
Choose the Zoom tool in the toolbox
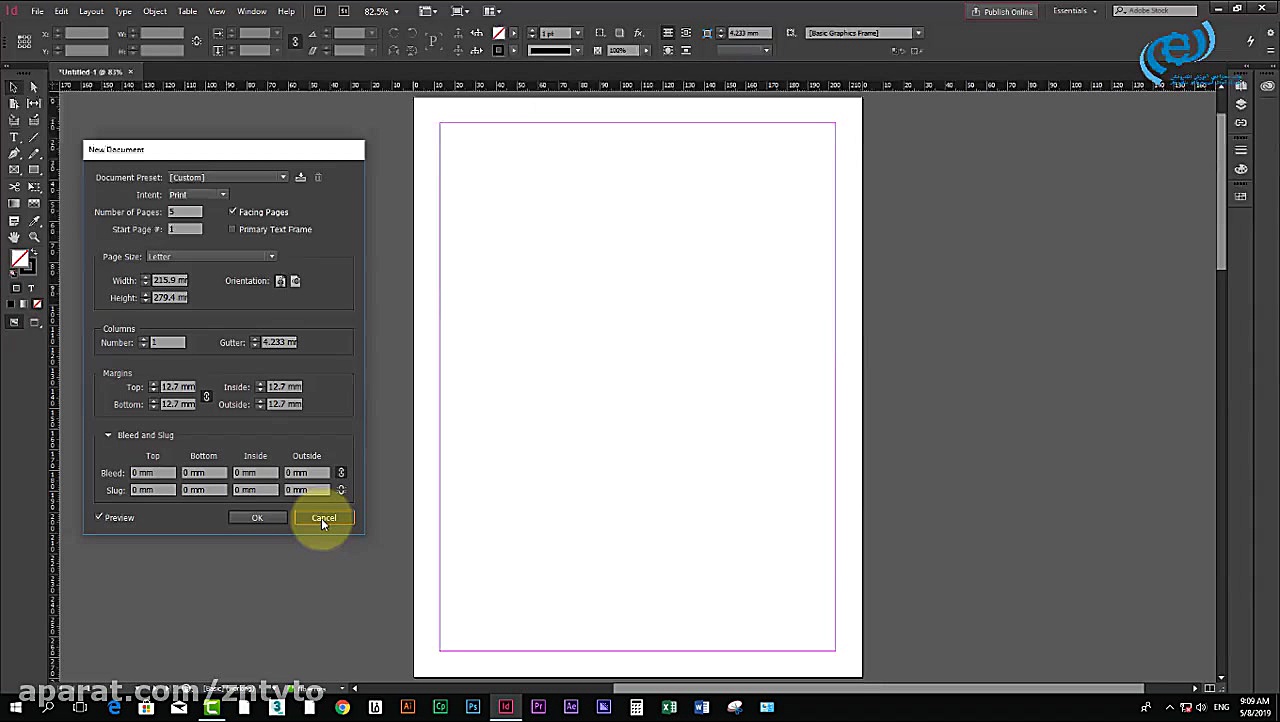pyautogui.click(x=34, y=237)
